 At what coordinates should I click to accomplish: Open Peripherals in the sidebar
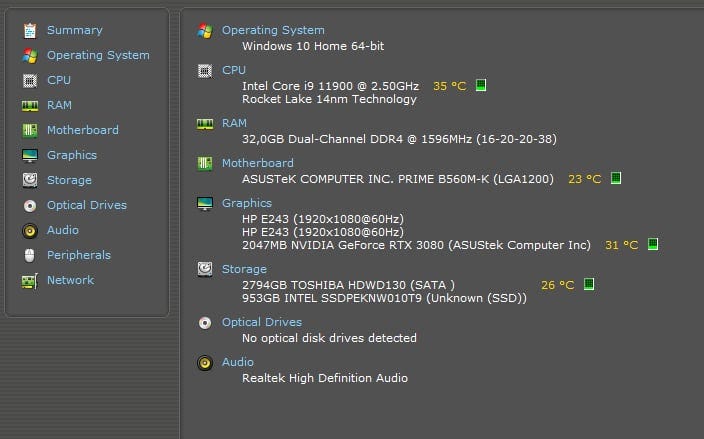[x=79, y=255]
